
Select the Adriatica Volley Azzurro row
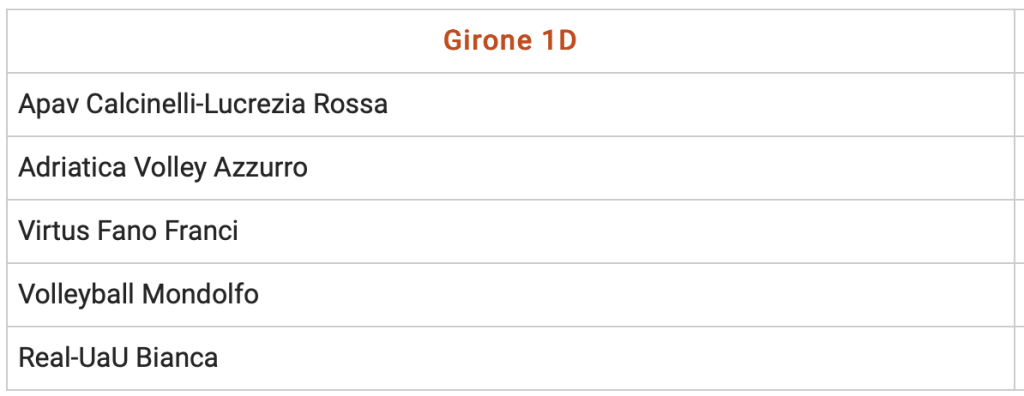[510, 168]
